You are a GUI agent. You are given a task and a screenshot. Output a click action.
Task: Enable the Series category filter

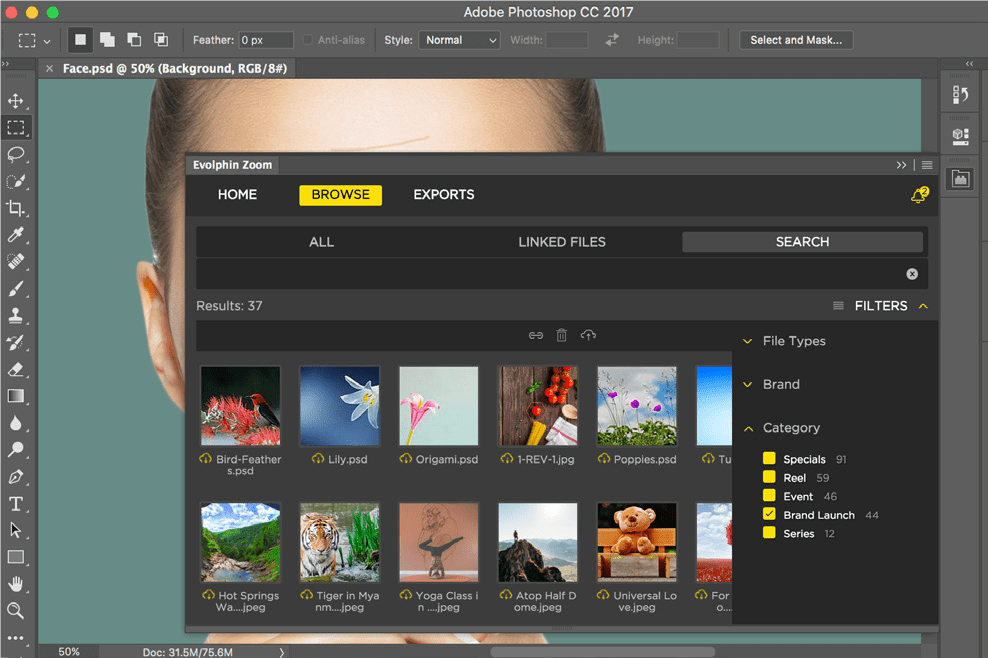769,533
